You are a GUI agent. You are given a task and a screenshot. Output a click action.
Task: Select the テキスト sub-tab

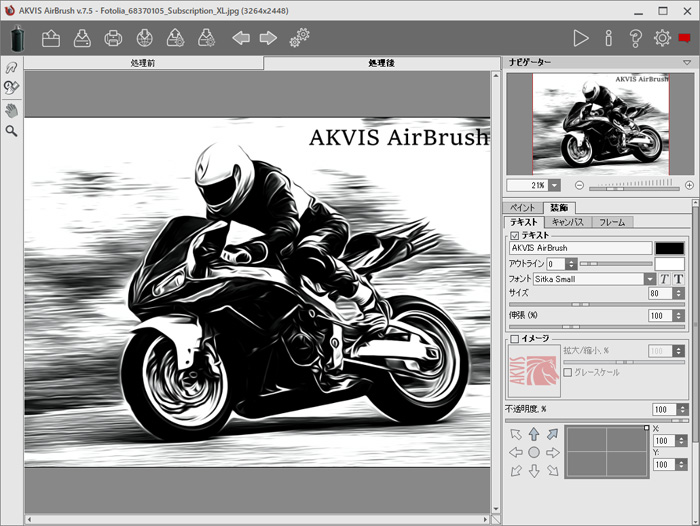tap(524, 222)
